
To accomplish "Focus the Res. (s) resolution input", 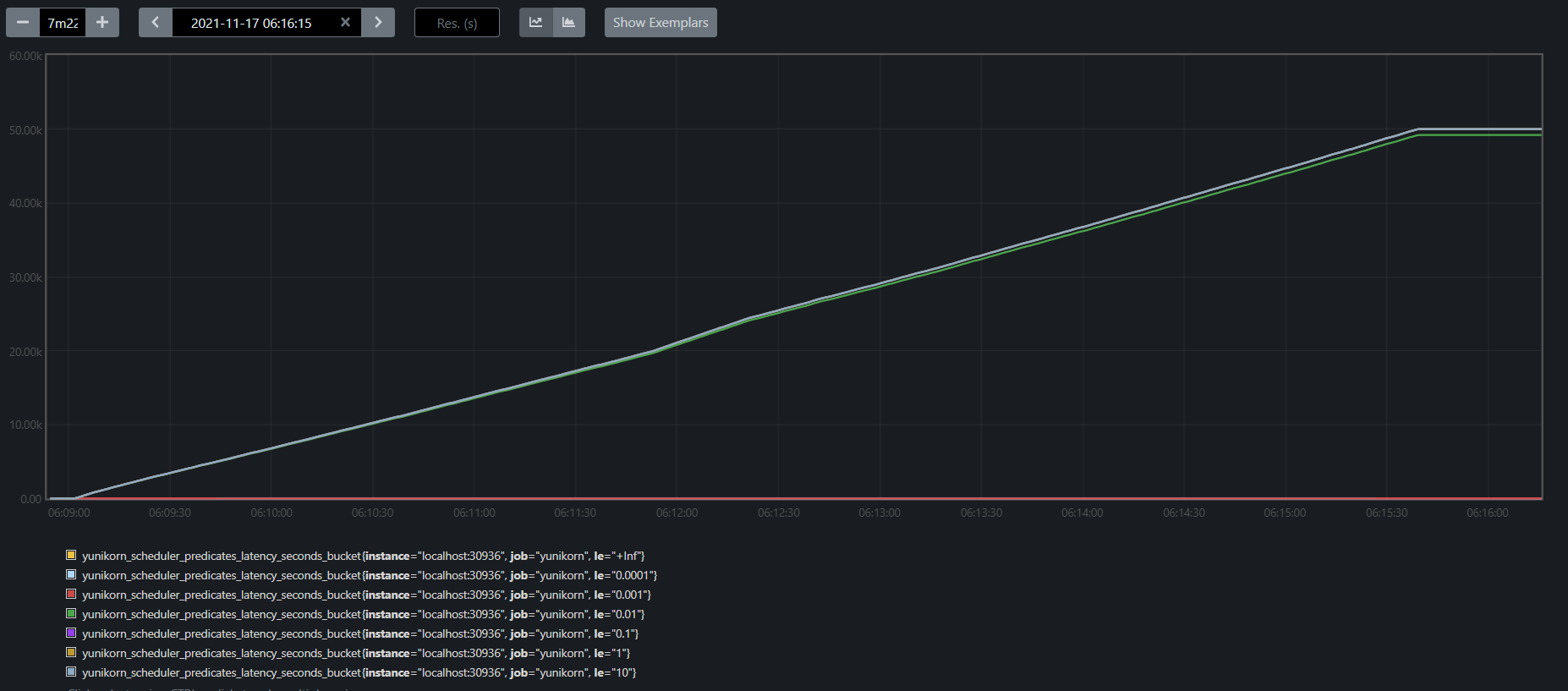I will [x=457, y=23].
